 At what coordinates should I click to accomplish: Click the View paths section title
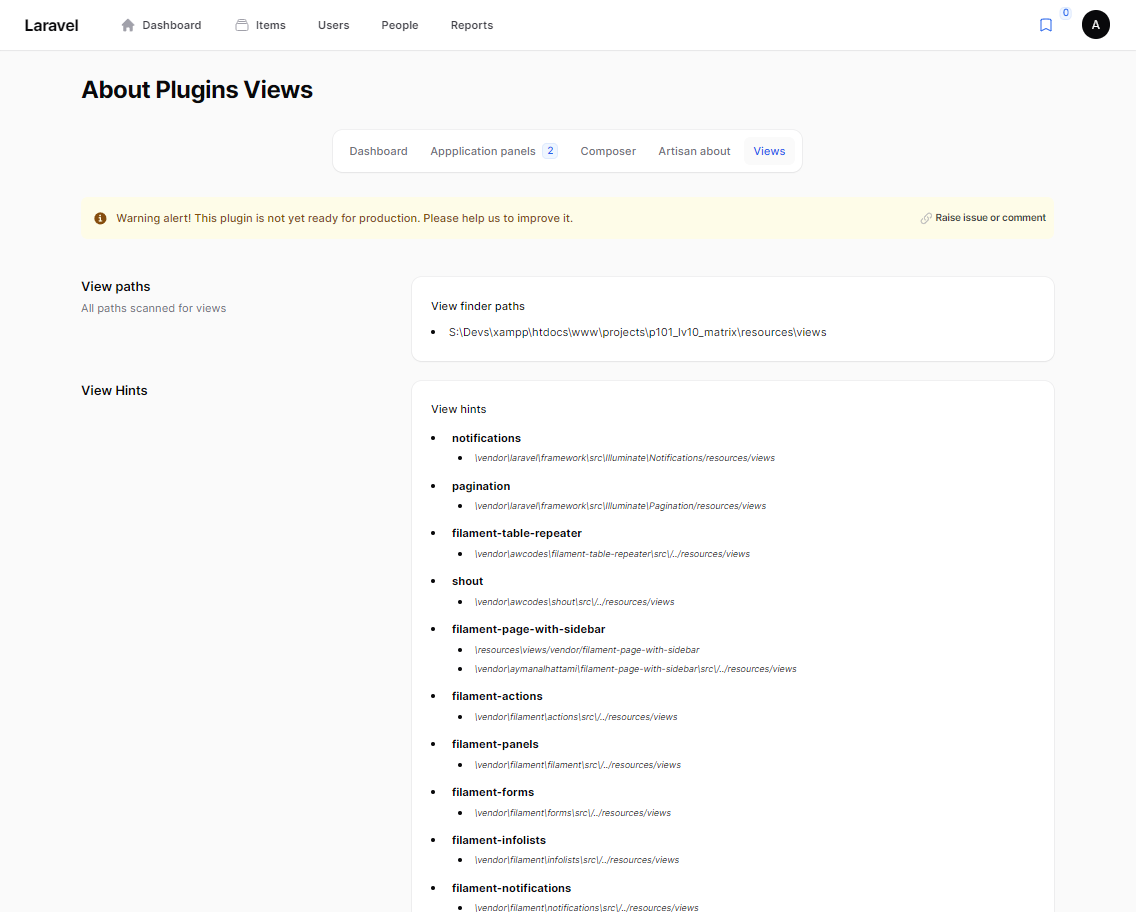coord(116,287)
